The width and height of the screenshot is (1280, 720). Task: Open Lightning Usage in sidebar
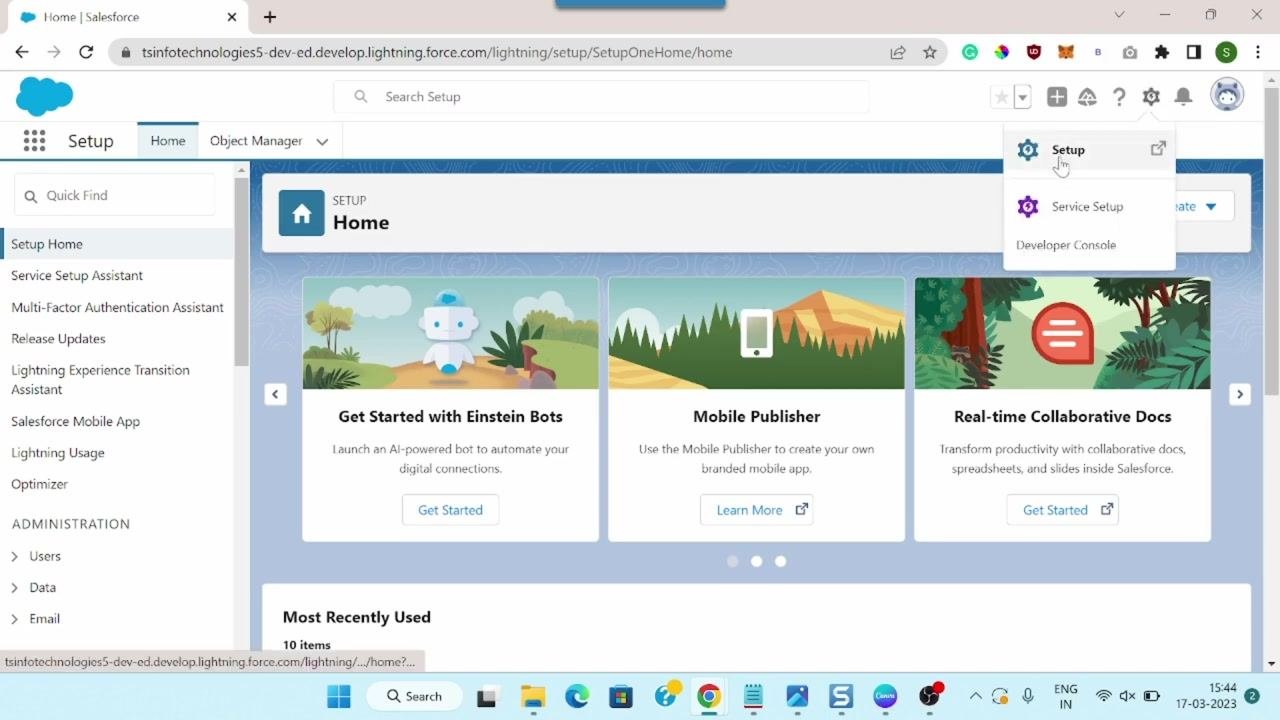coord(57,453)
